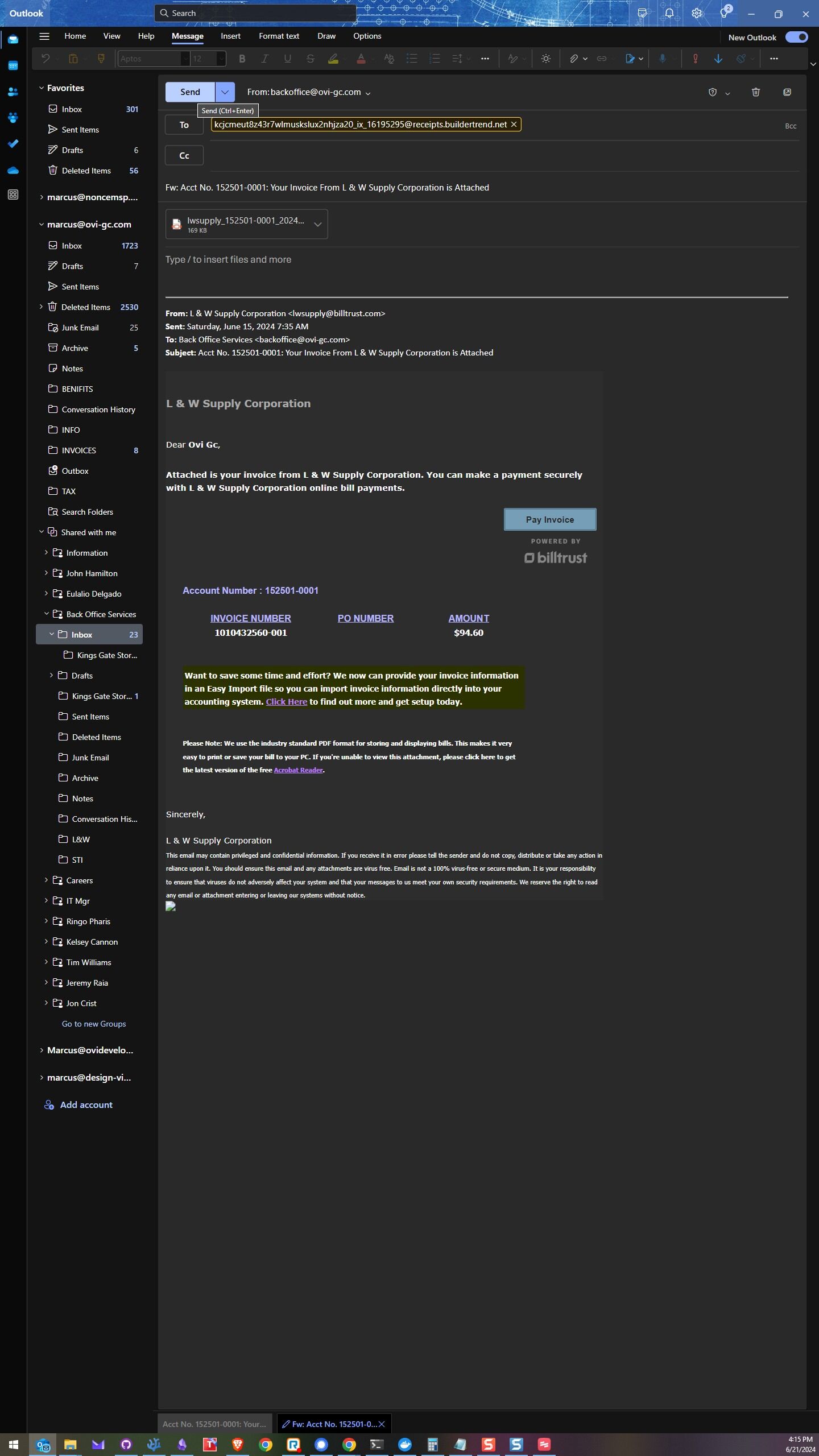The height and width of the screenshot is (1456, 819).
Task: Click the undo icon in ribbon
Action: [x=45, y=59]
